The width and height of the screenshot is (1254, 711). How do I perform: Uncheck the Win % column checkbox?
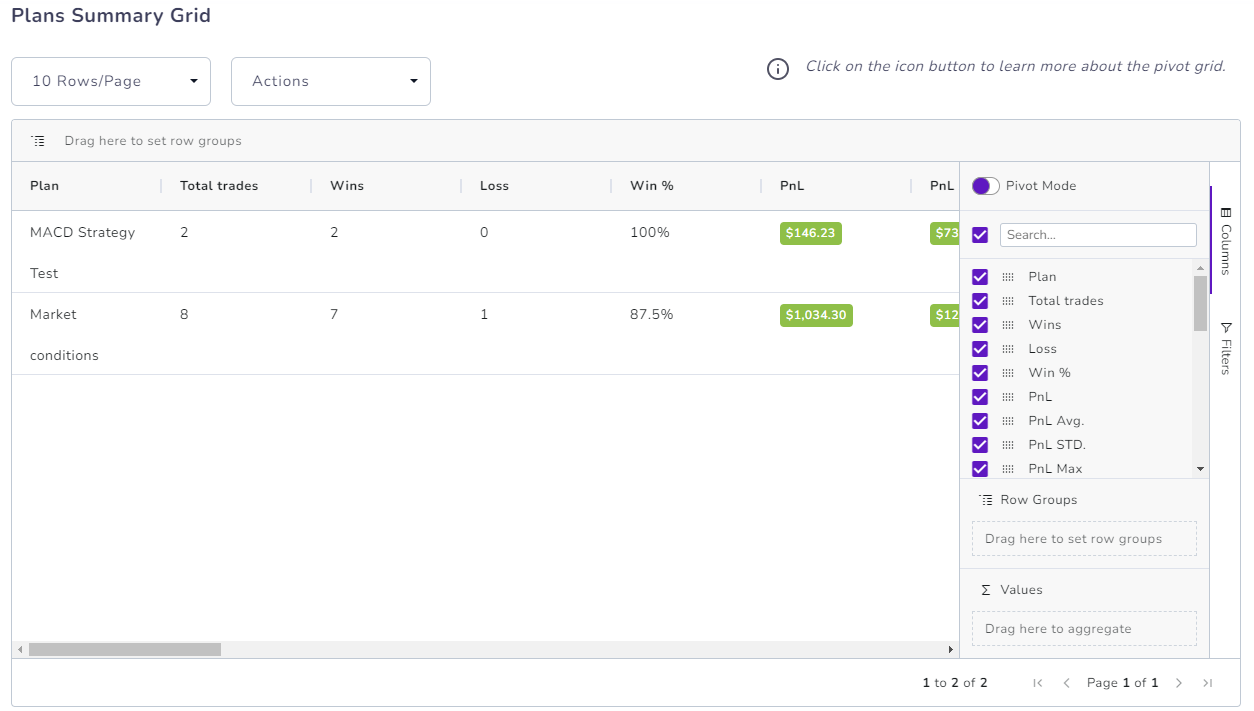pyautogui.click(x=980, y=373)
